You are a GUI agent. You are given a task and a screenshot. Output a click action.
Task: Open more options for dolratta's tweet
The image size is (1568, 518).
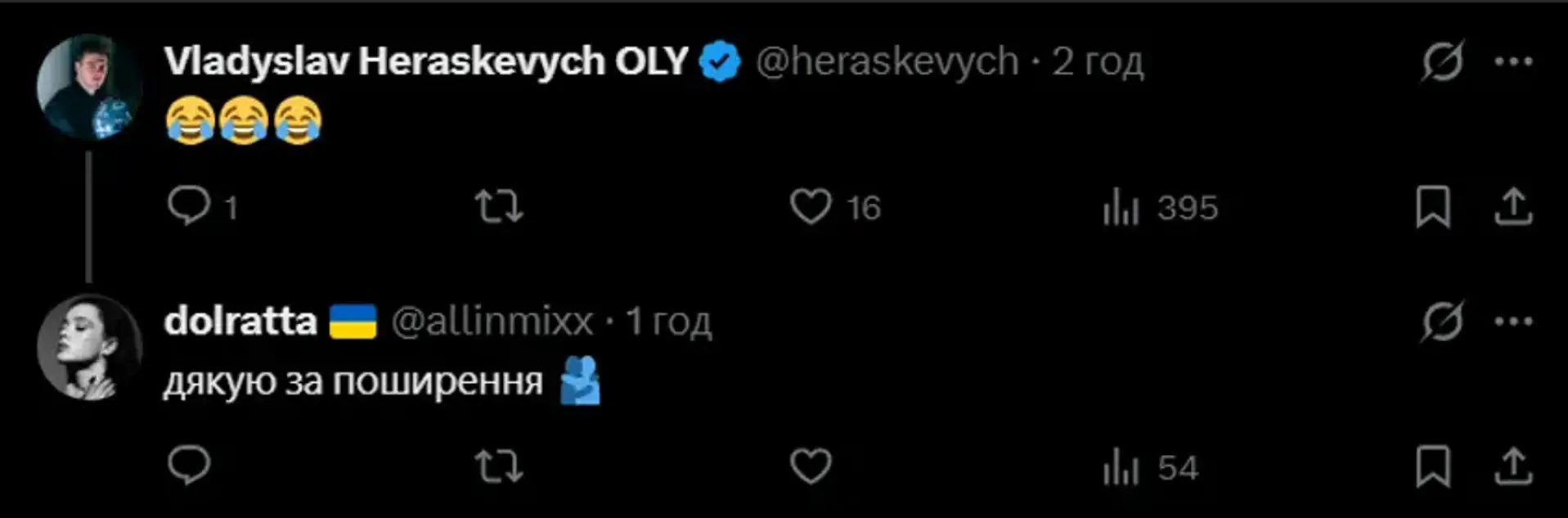[1513, 322]
